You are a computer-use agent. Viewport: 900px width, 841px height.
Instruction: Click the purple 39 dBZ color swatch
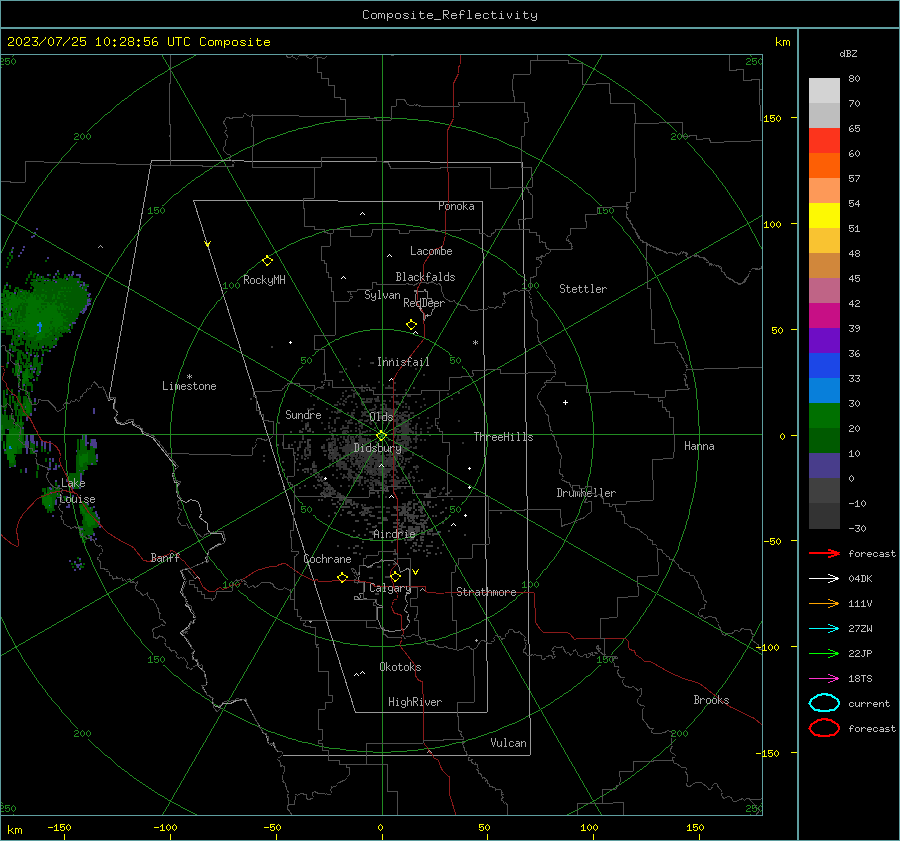pyautogui.click(x=824, y=340)
